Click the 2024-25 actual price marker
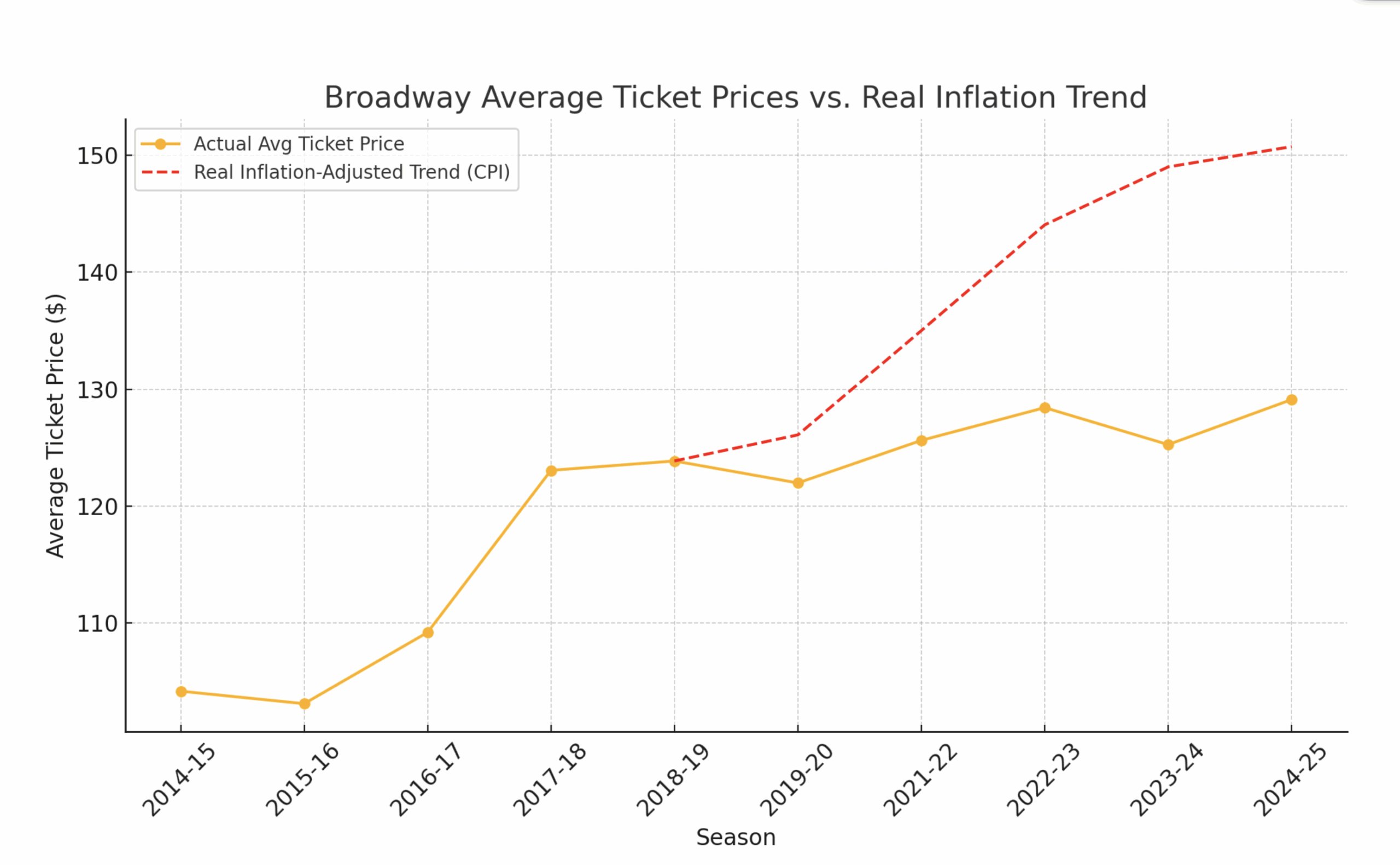Viewport: 1400px width, 865px height. 1291,400
